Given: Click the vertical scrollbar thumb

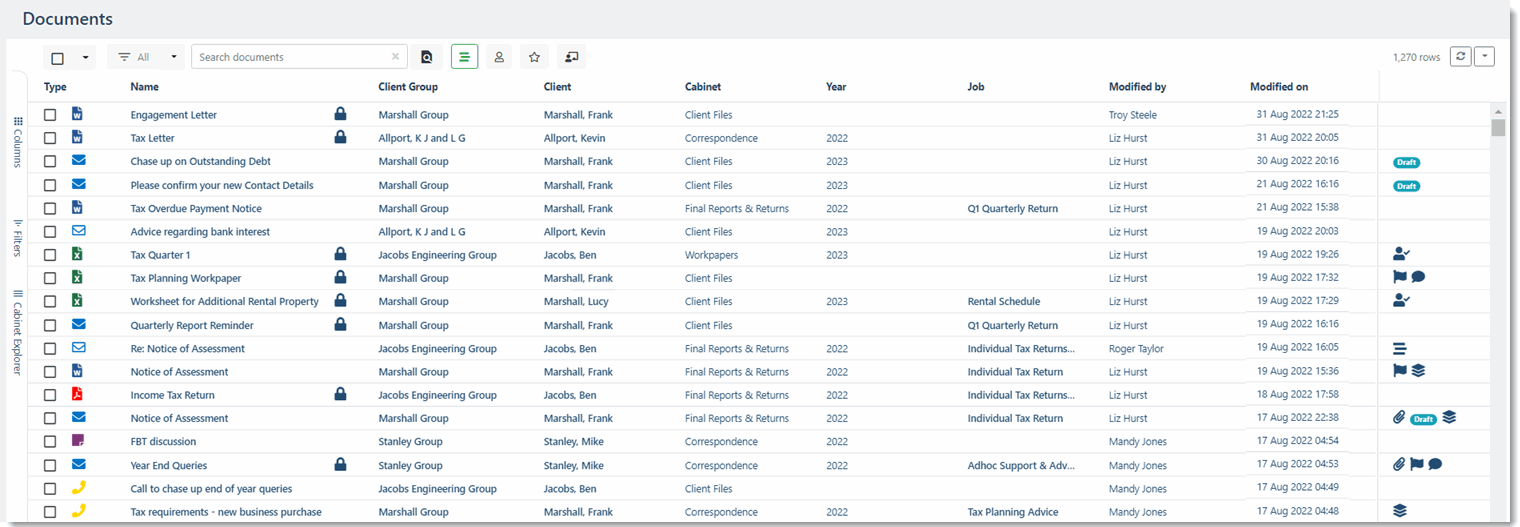Looking at the screenshot, I should 1498,127.
